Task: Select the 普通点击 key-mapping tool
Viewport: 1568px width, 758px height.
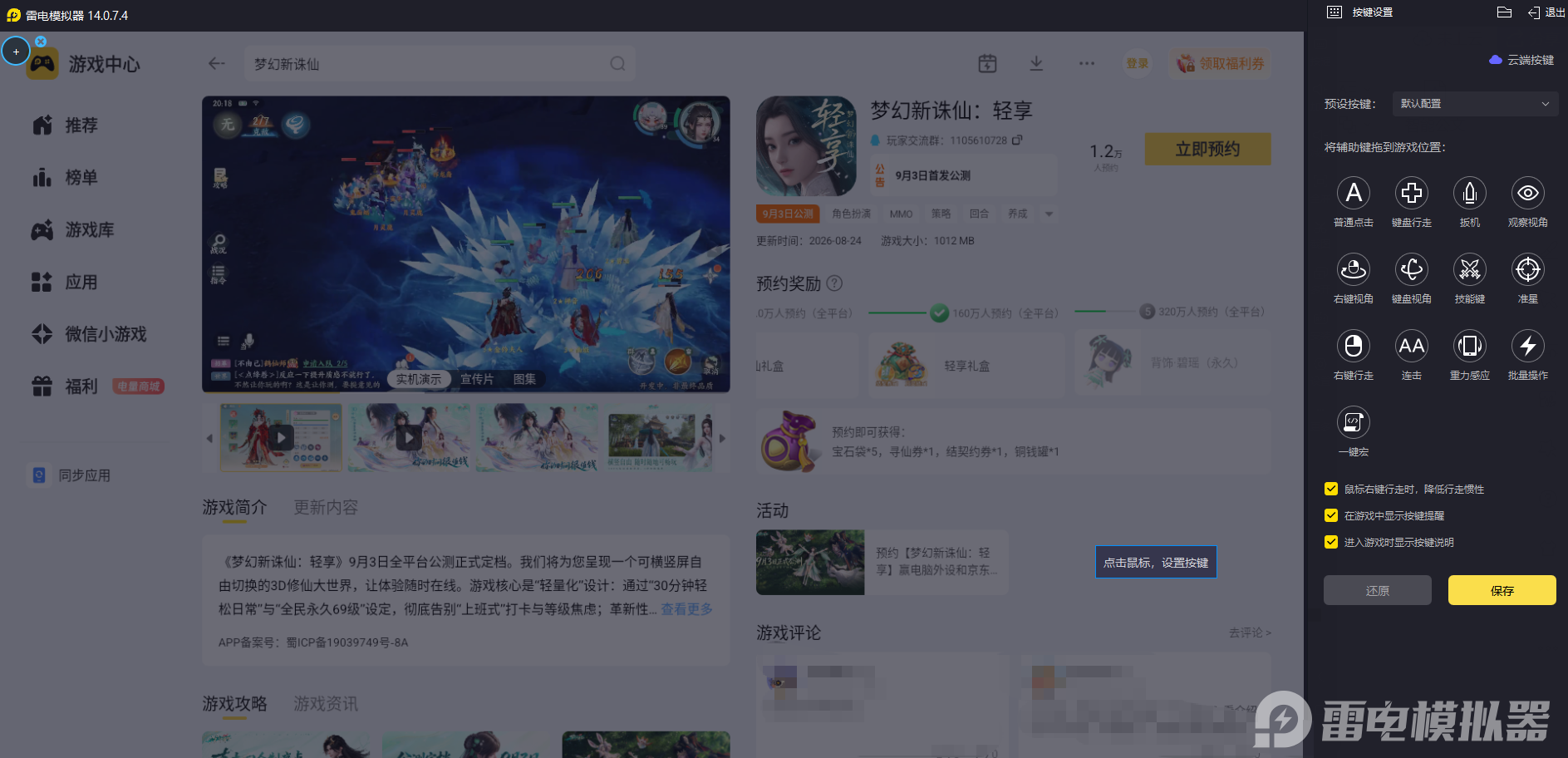Action: (x=1353, y=194)
